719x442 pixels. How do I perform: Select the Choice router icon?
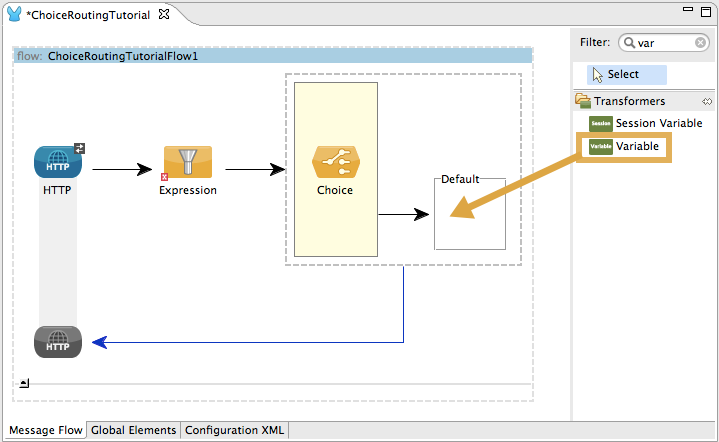coord(335,162)
